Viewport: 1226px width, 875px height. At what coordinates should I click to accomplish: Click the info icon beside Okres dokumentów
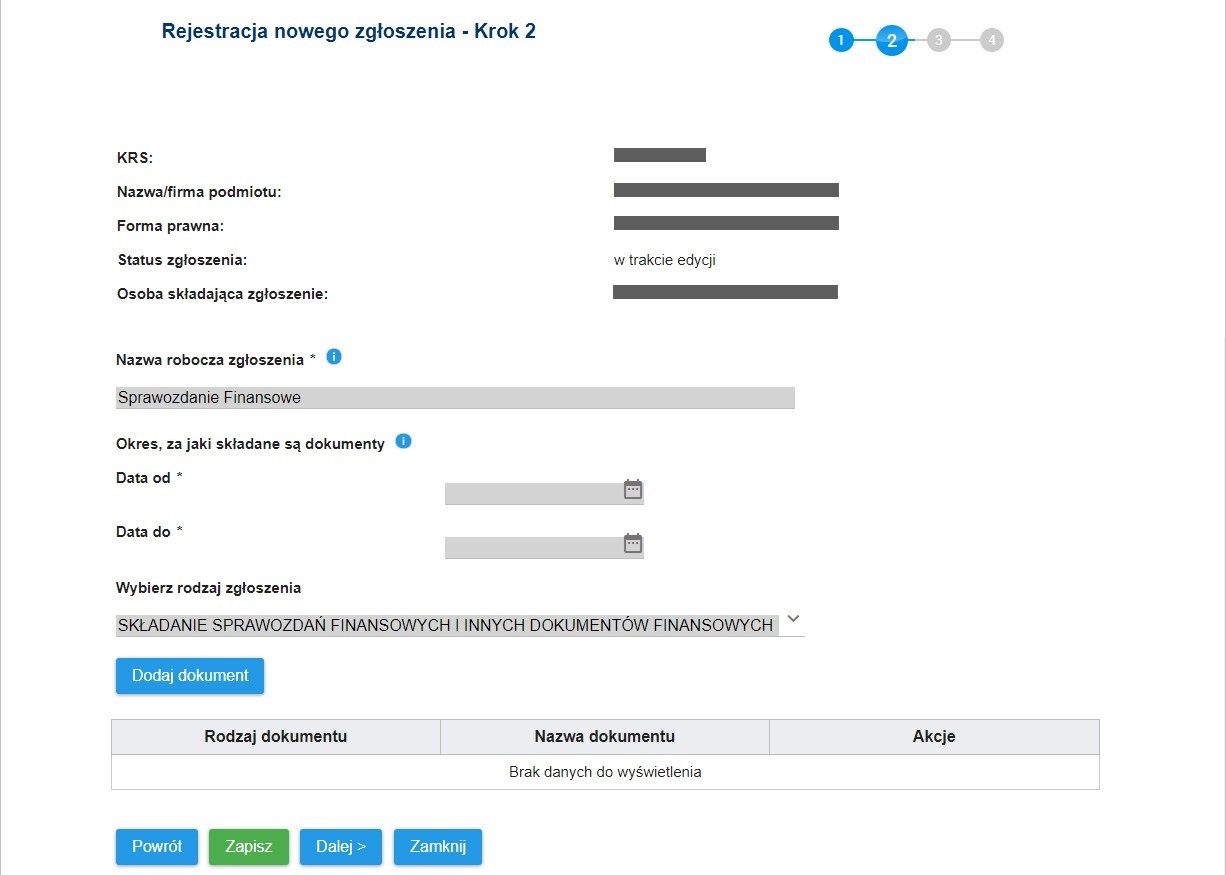403,441
